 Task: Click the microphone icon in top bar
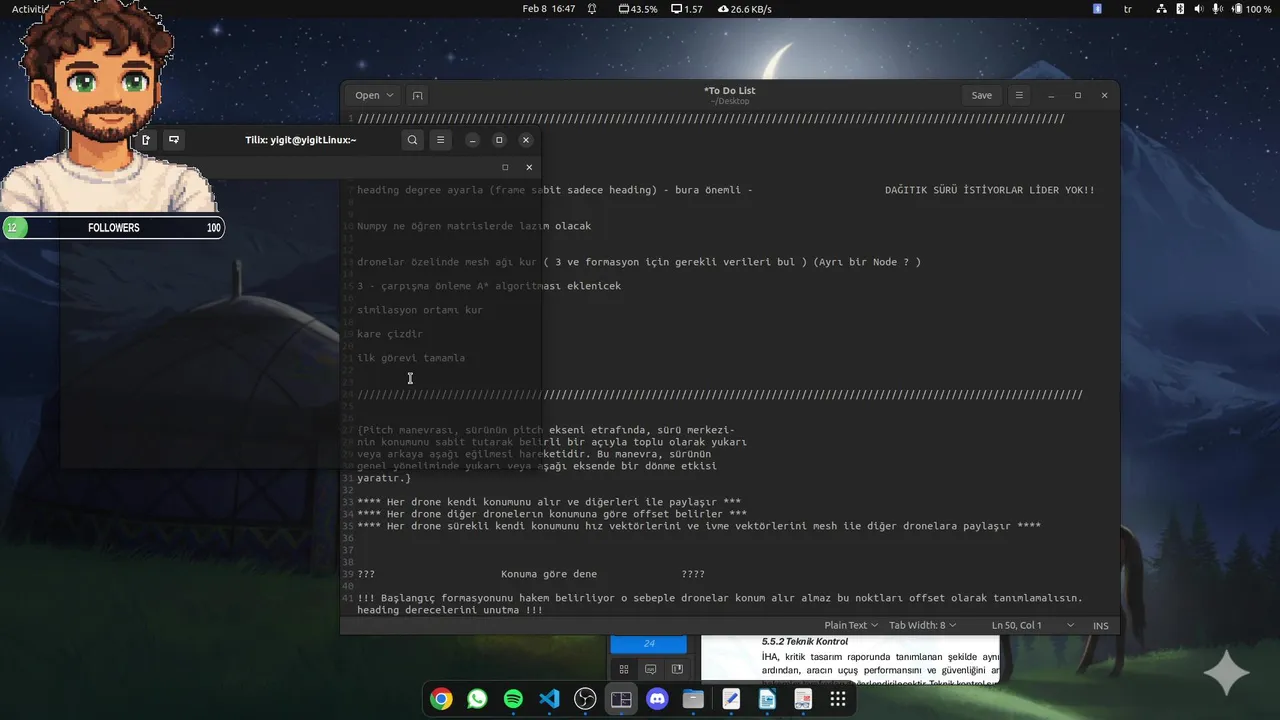(x=1217, y=9)
